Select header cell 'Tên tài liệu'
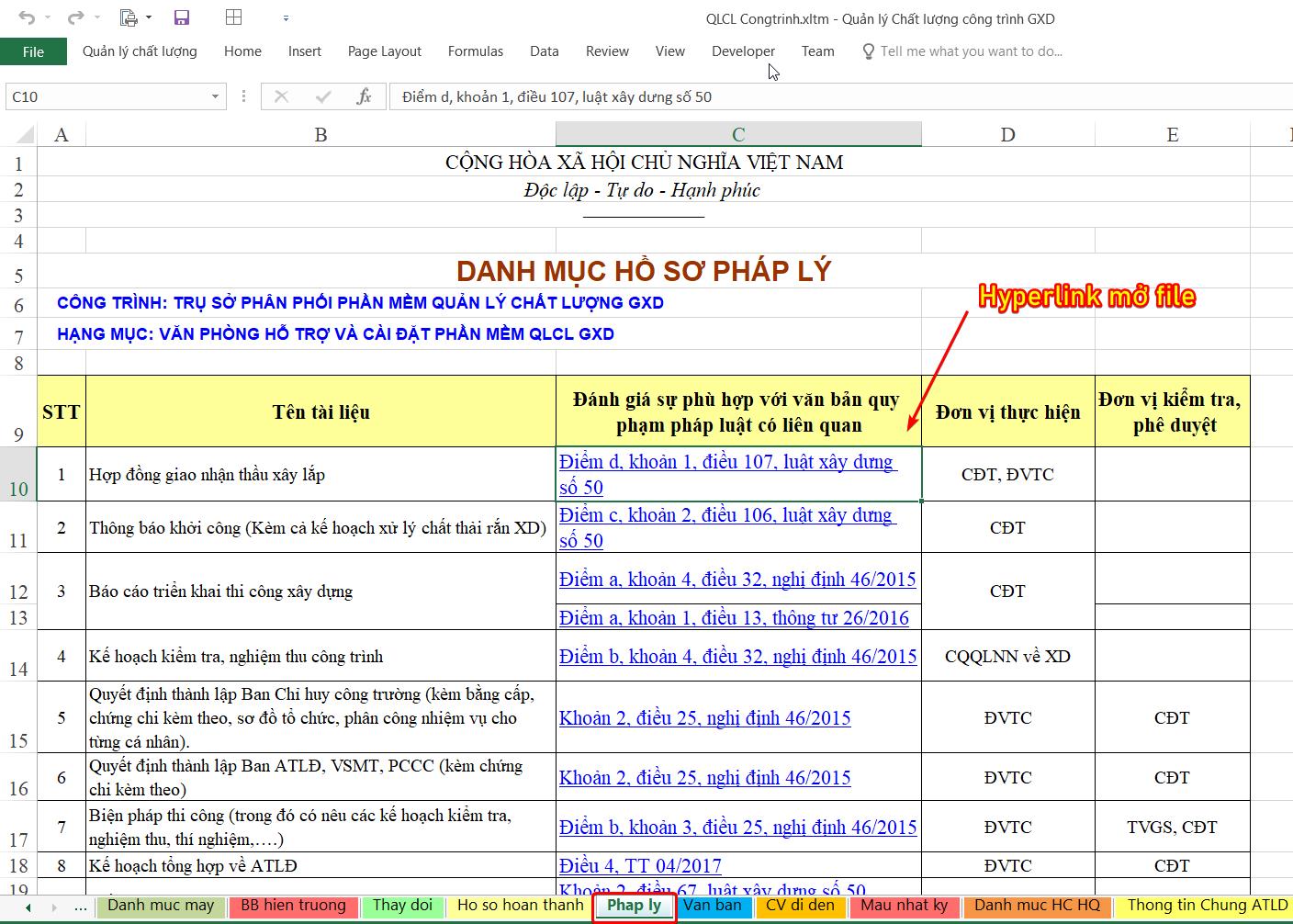1293x924 pixels. coord(320,411)
